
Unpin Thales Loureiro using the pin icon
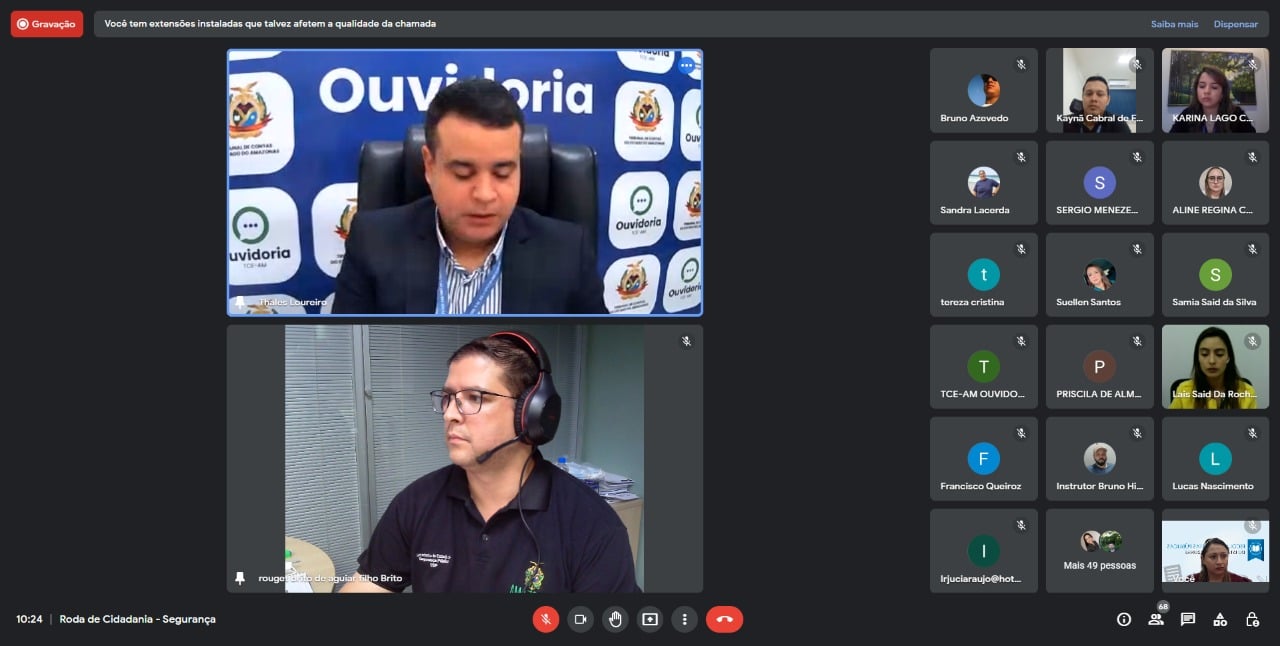pos(240,301)
